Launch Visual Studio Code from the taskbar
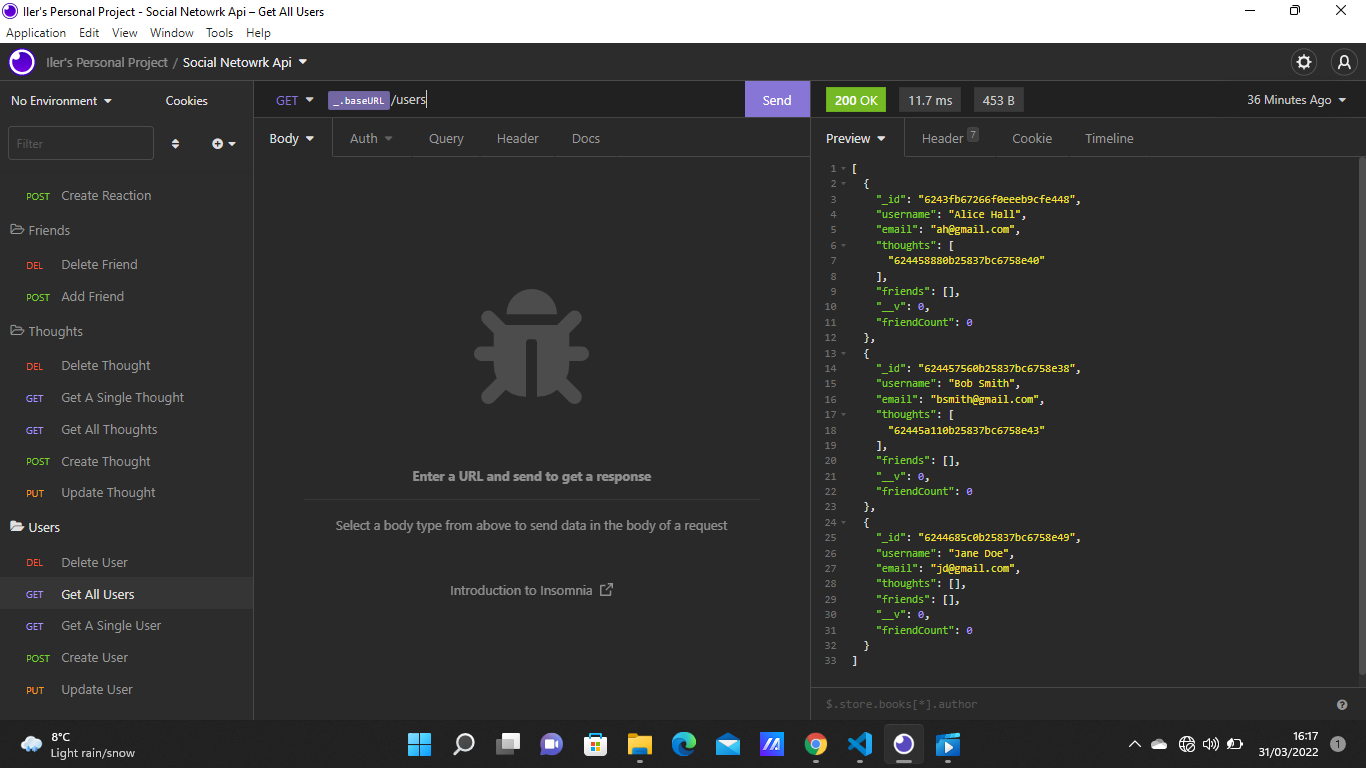This screenshot has width=1366, height=768. (860, 744)
